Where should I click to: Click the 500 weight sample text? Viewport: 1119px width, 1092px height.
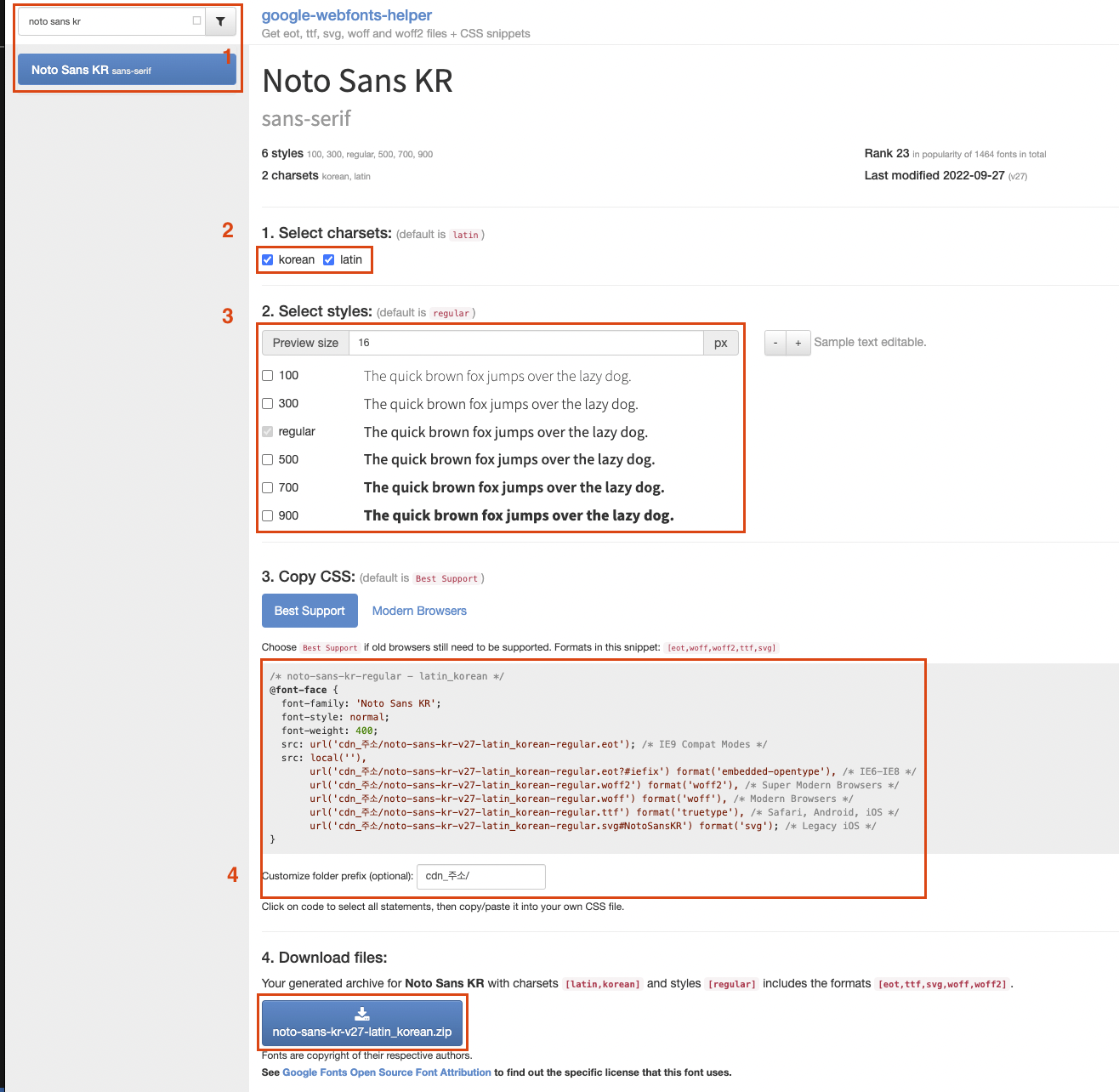509,460
